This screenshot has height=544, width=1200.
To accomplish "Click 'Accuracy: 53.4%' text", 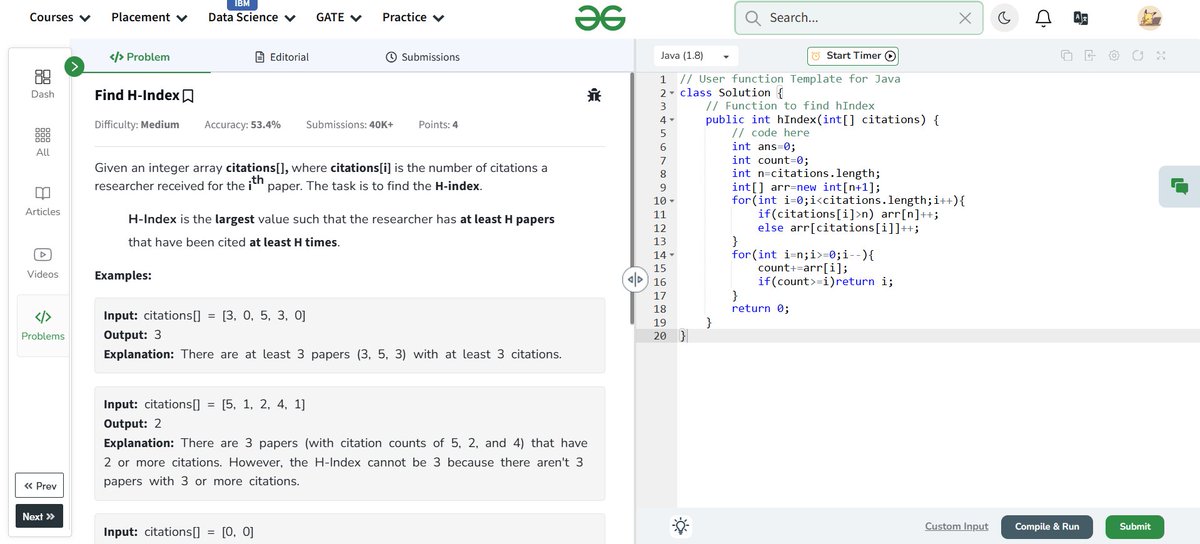I will click(x=242, y=125).
